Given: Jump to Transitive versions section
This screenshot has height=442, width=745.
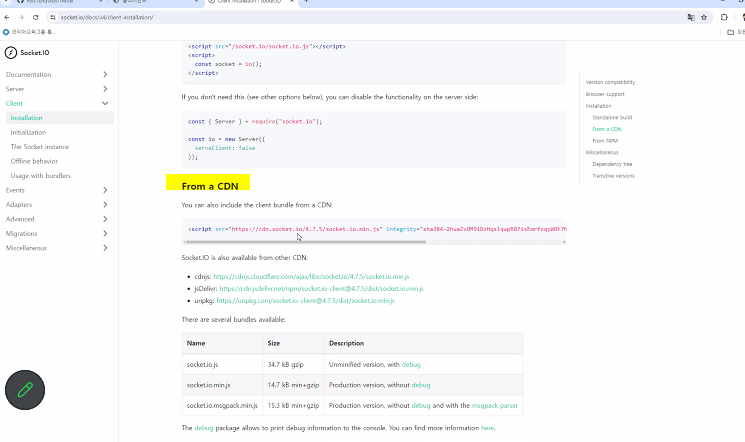Looking at the screenshot, I should [613, 176].
